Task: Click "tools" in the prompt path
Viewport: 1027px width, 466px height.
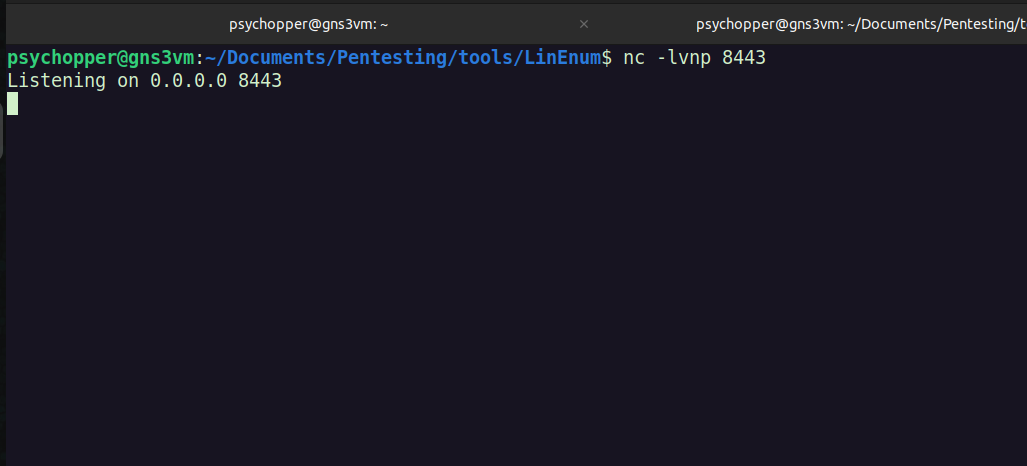Action: 485,58
